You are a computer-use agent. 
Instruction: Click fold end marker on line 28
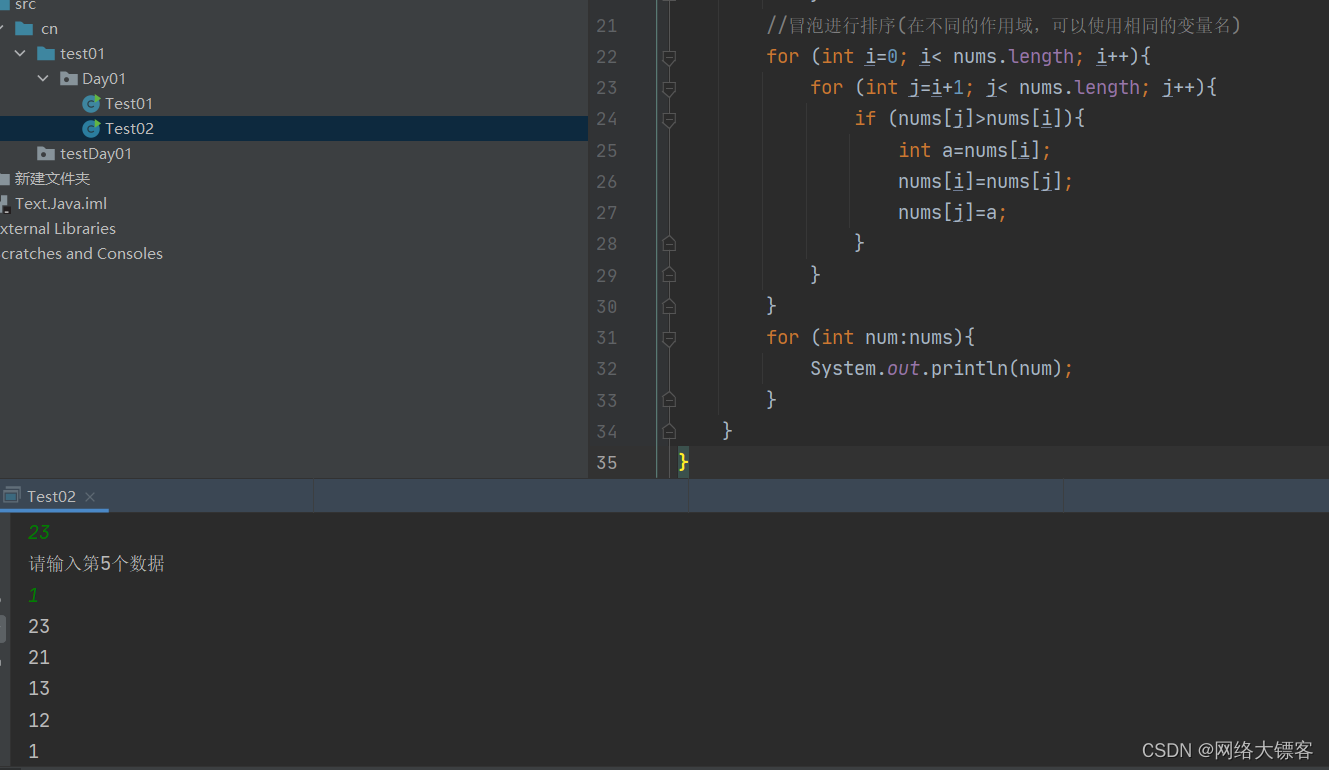point(669,243)
